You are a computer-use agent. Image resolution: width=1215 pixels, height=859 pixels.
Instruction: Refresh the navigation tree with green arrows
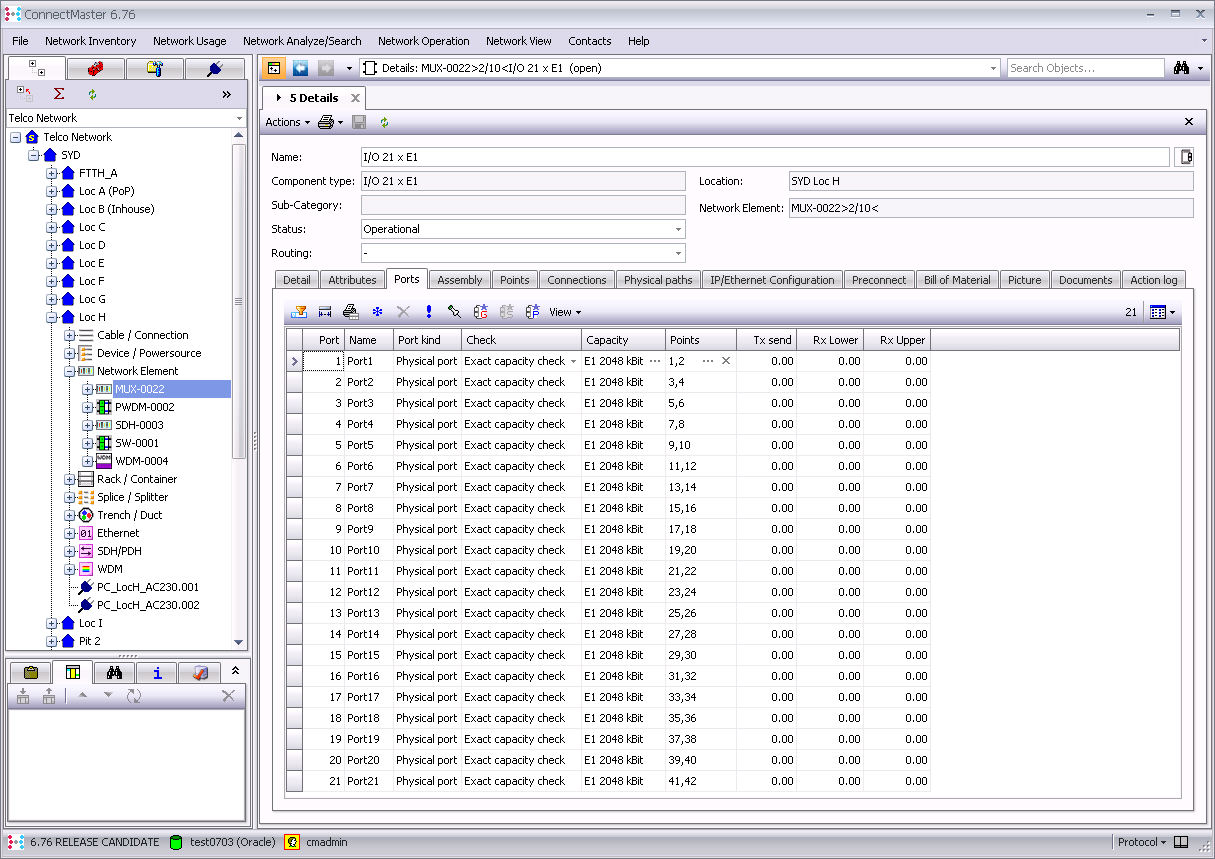click(x=92, y=94)
